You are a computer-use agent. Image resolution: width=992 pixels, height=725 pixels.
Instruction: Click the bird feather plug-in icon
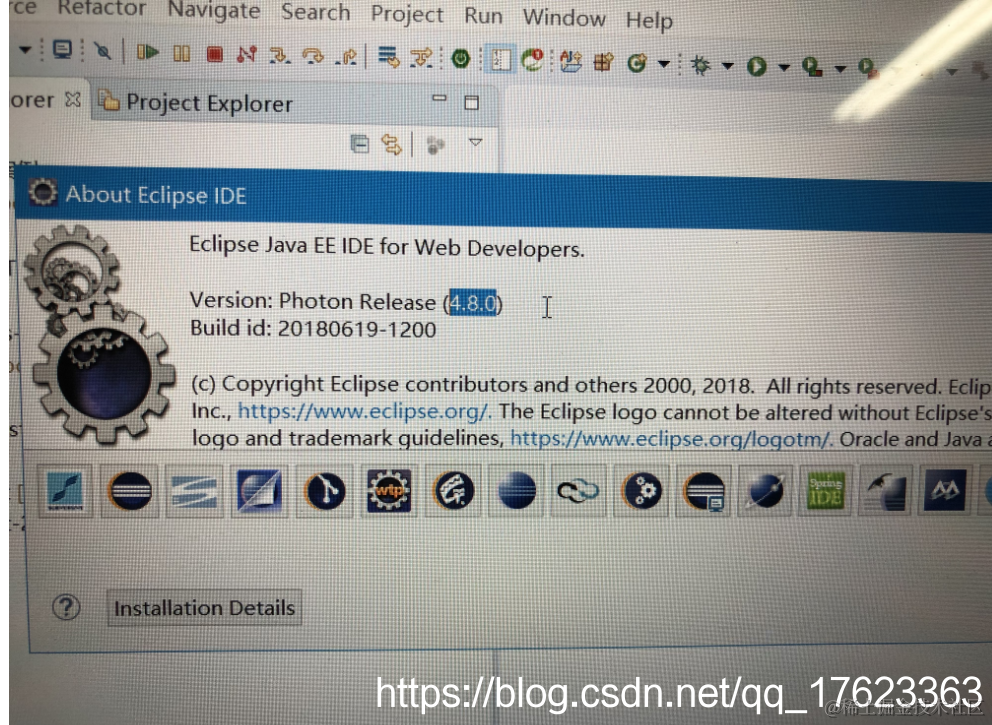[x=885, y=490]
